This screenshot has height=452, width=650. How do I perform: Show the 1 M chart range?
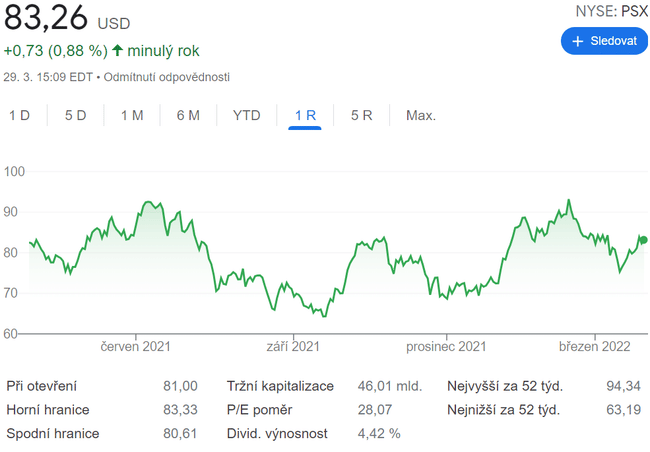pos(132,115)
